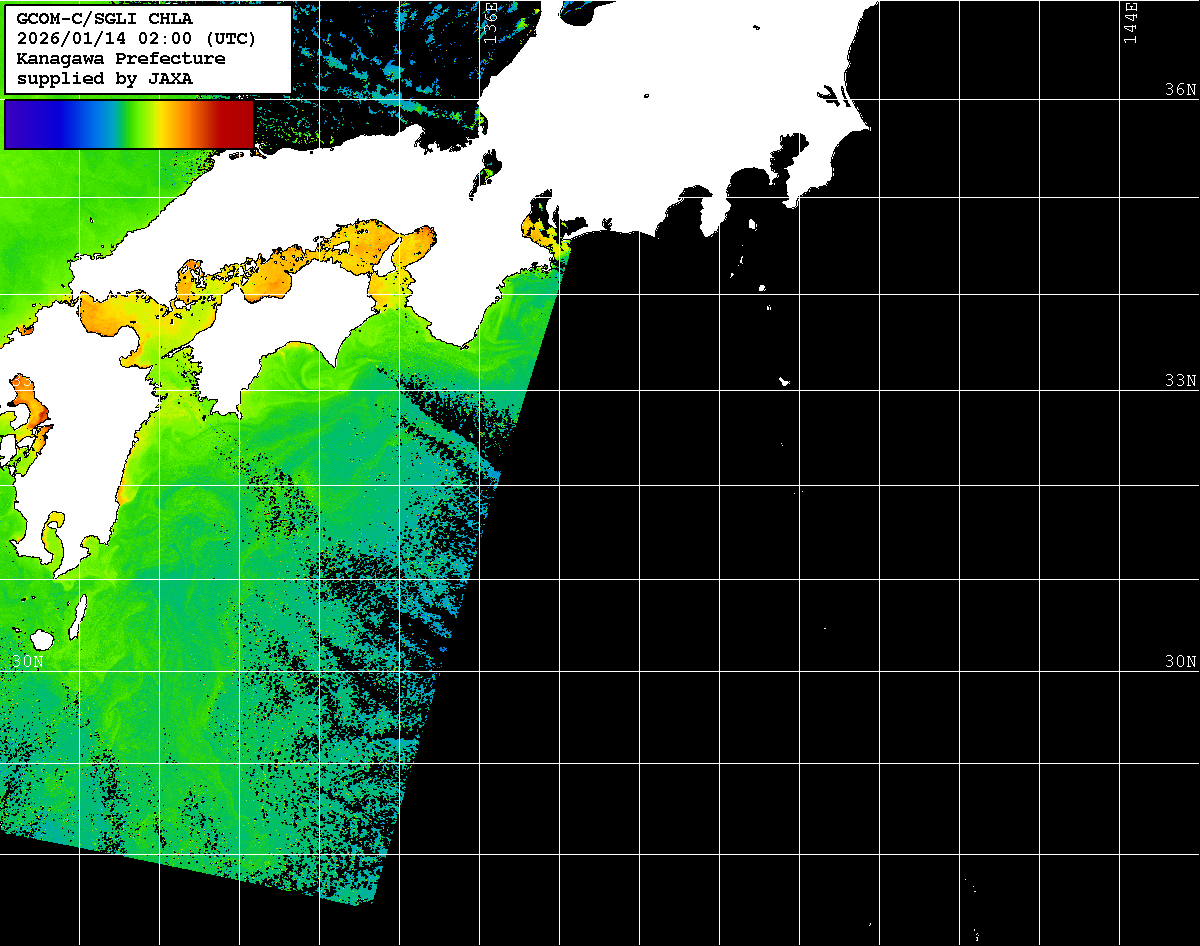
Task: Click the Kanagawa Prefecture label text
Action: coord(121,58)
